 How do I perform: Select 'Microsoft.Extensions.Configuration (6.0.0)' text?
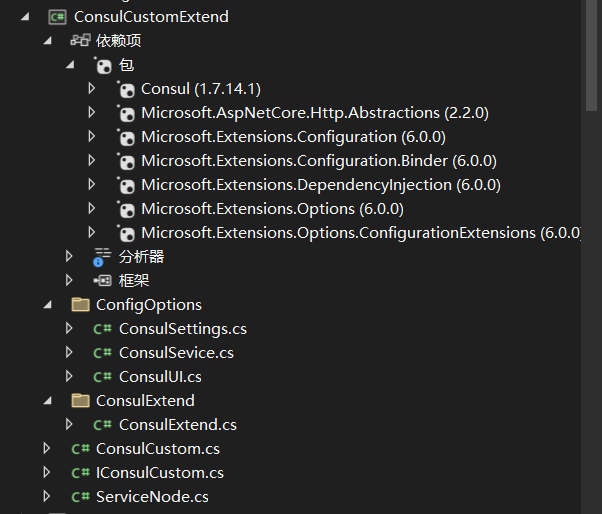point(293,137)
